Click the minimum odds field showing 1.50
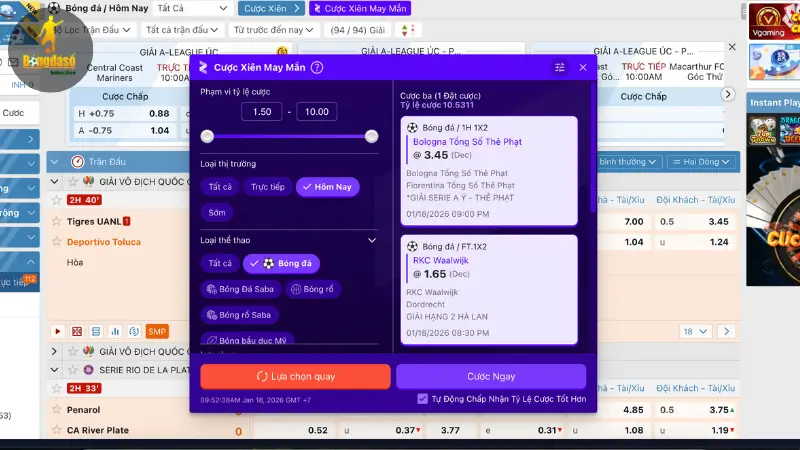The width and height of the screenshot is (800, 450). coord(261,112)
